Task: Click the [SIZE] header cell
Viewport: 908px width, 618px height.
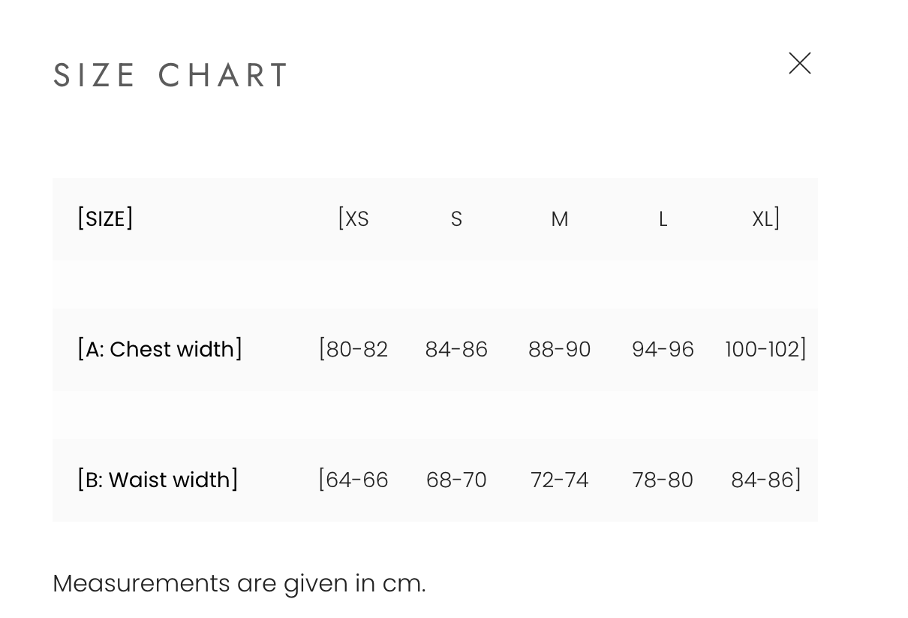Action: (x=105, y=218)
